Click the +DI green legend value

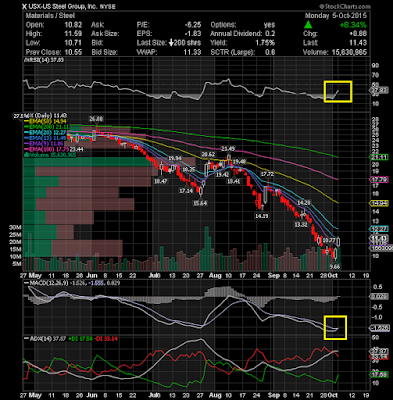(x=80, y=339)
